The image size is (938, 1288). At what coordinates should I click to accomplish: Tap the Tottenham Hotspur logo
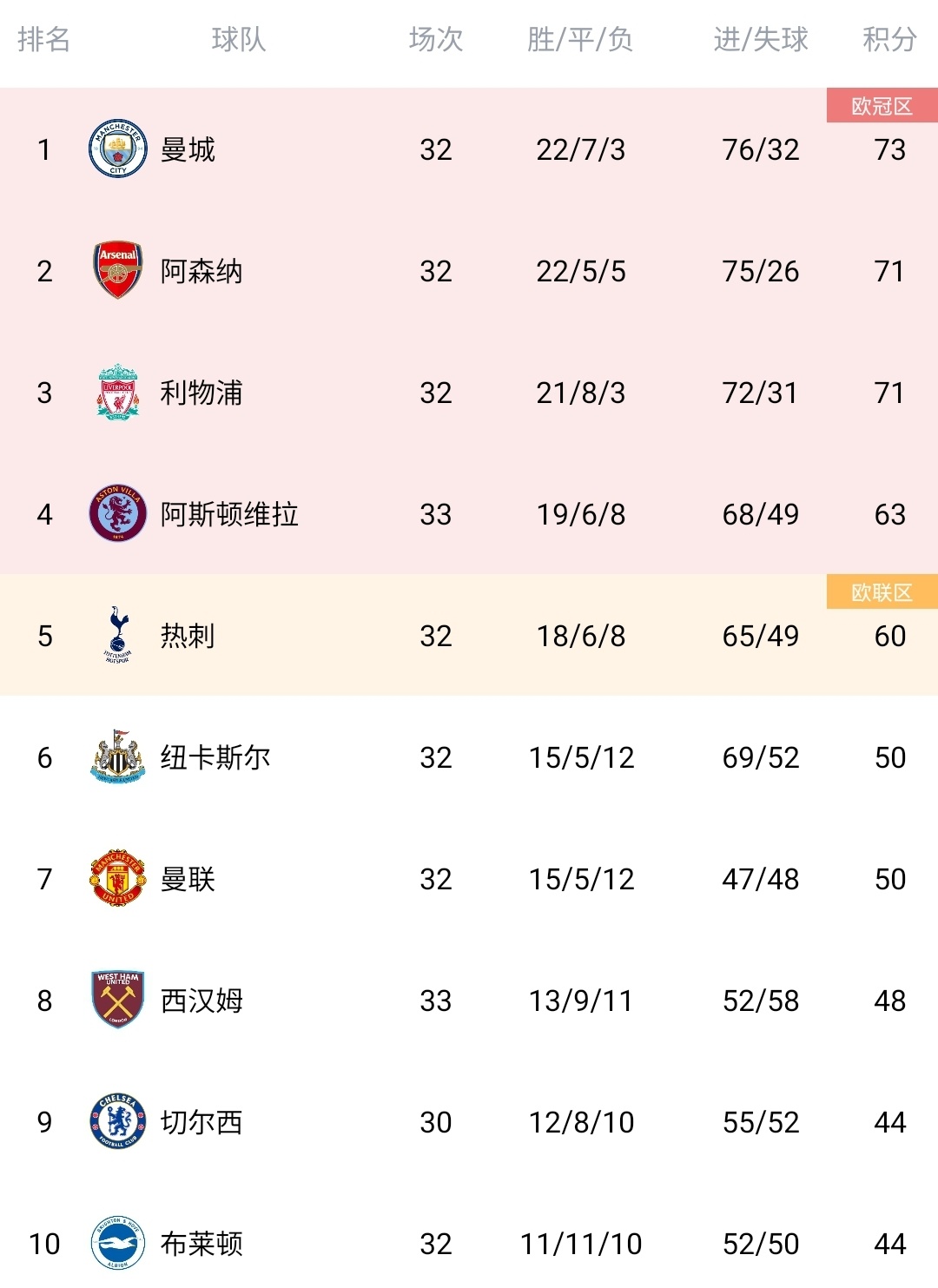[117, 635]
